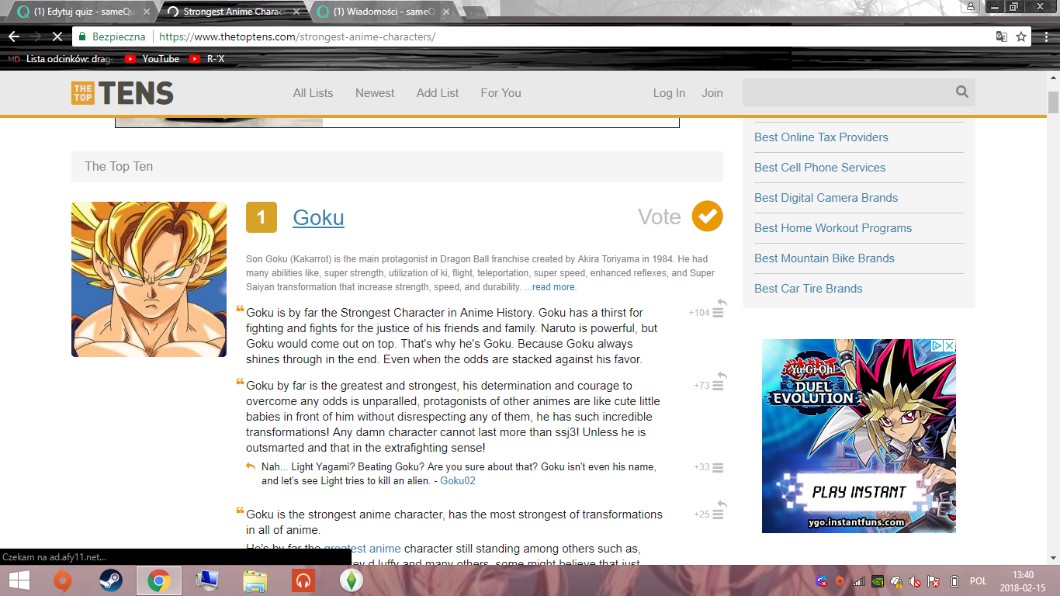This screenshot has height=596, width=1060.
Task: Click the orange Vote checkmark for Goku
Action: tap(707, 216)
